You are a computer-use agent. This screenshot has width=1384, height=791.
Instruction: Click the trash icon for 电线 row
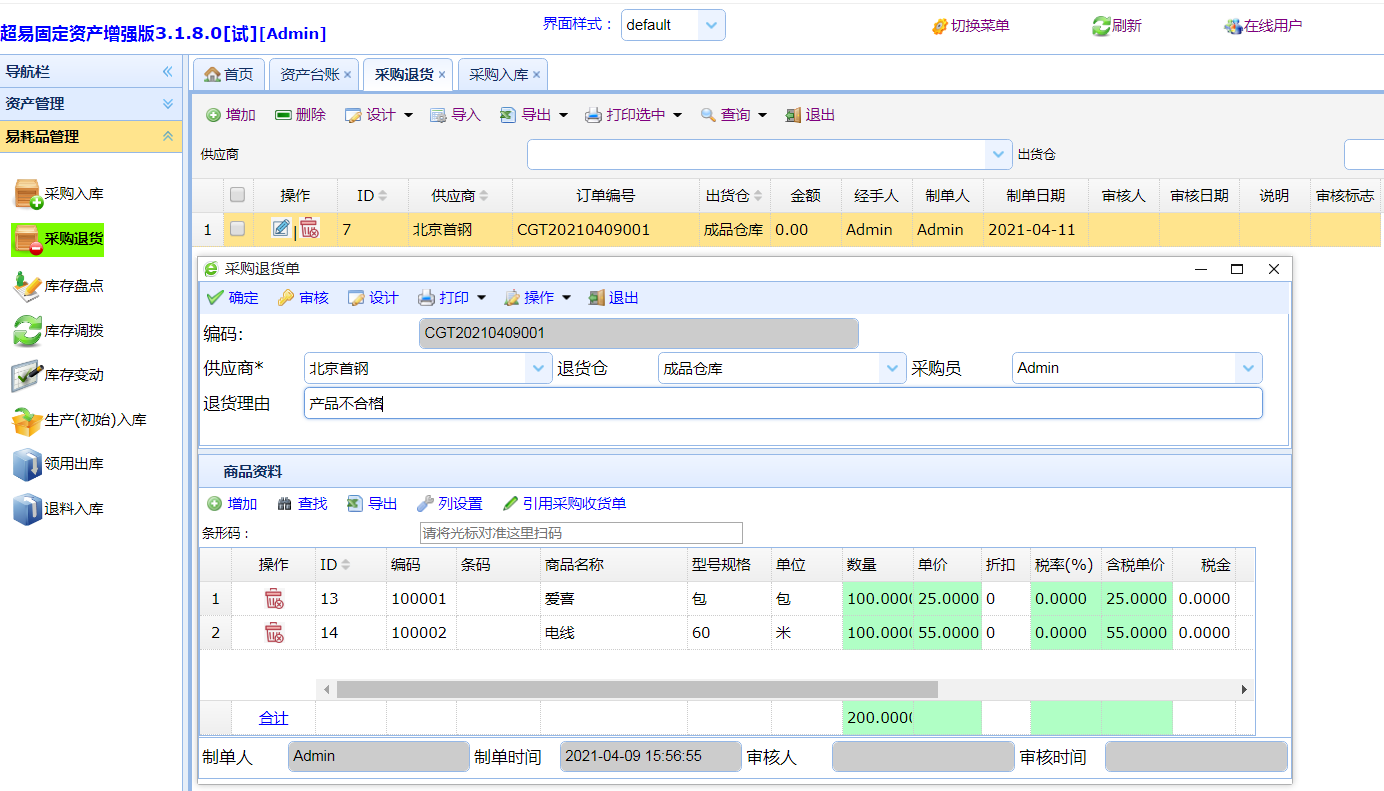tap(273, 632)
